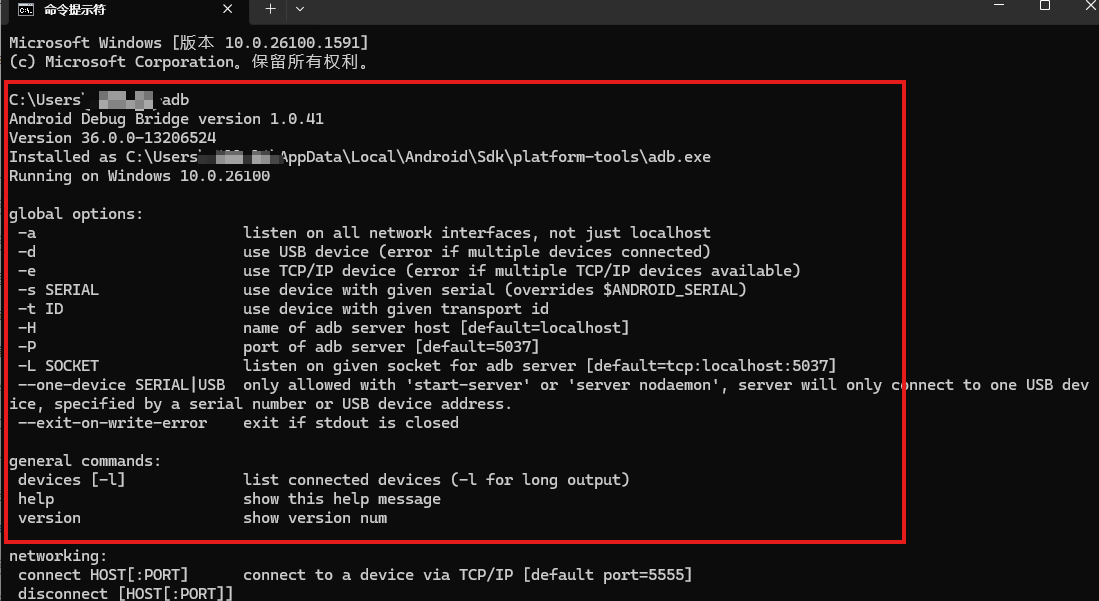Click the 'global options:' heading

(76, 214)
